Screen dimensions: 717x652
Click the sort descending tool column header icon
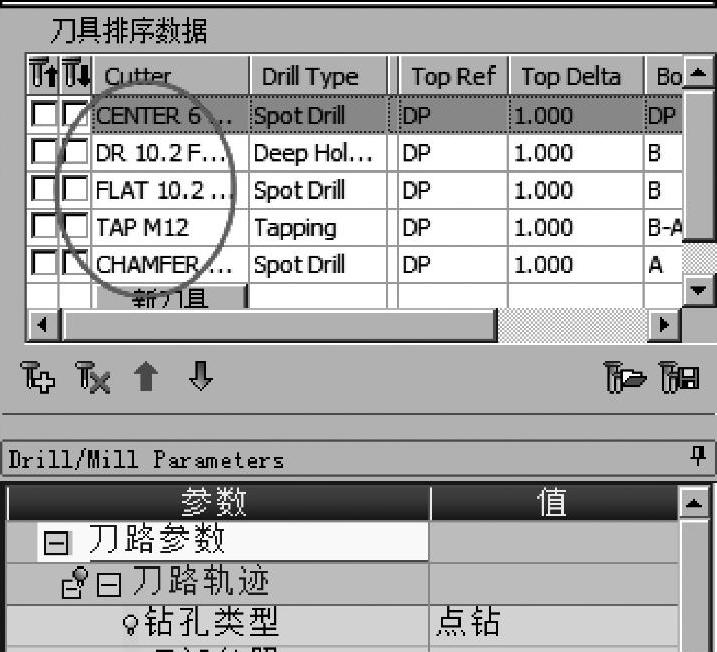coord(76,73)
